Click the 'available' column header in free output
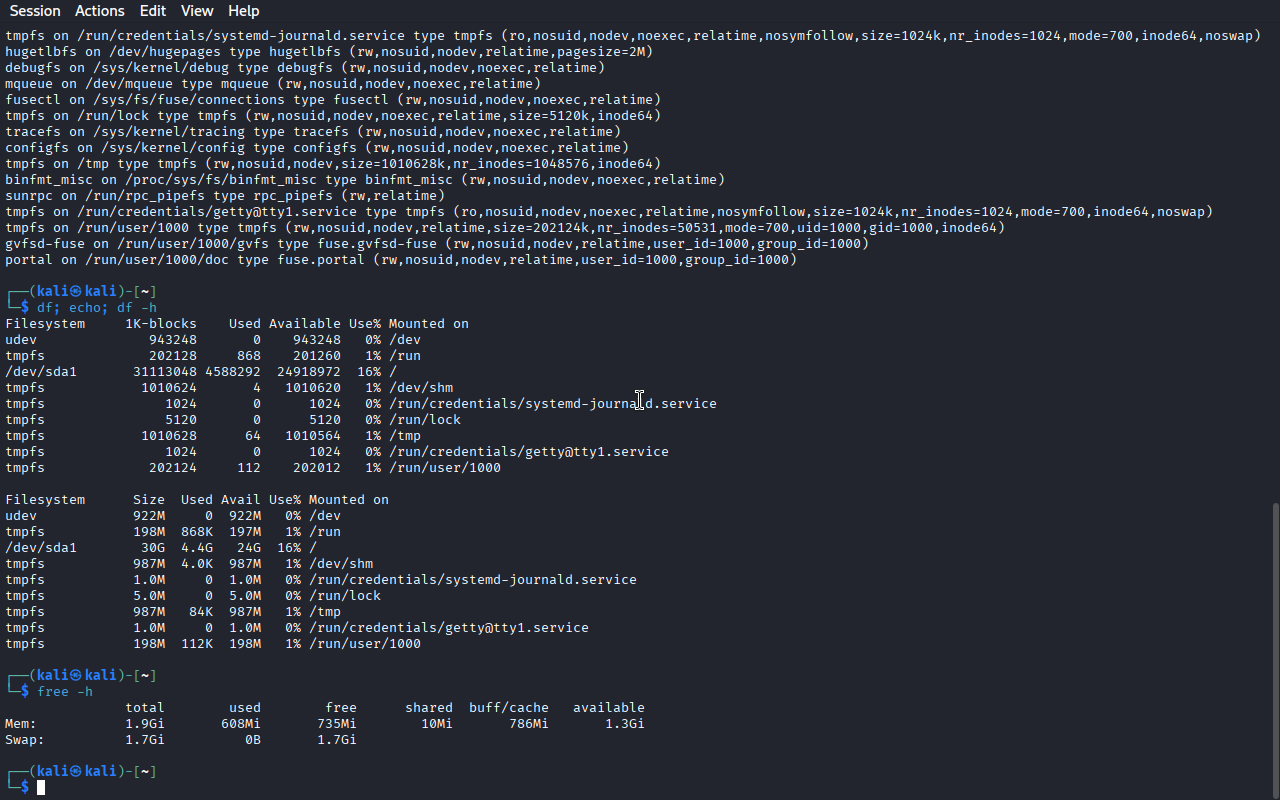The width and height of the screenshot is (1280, 800). click(x=609, y=708)
